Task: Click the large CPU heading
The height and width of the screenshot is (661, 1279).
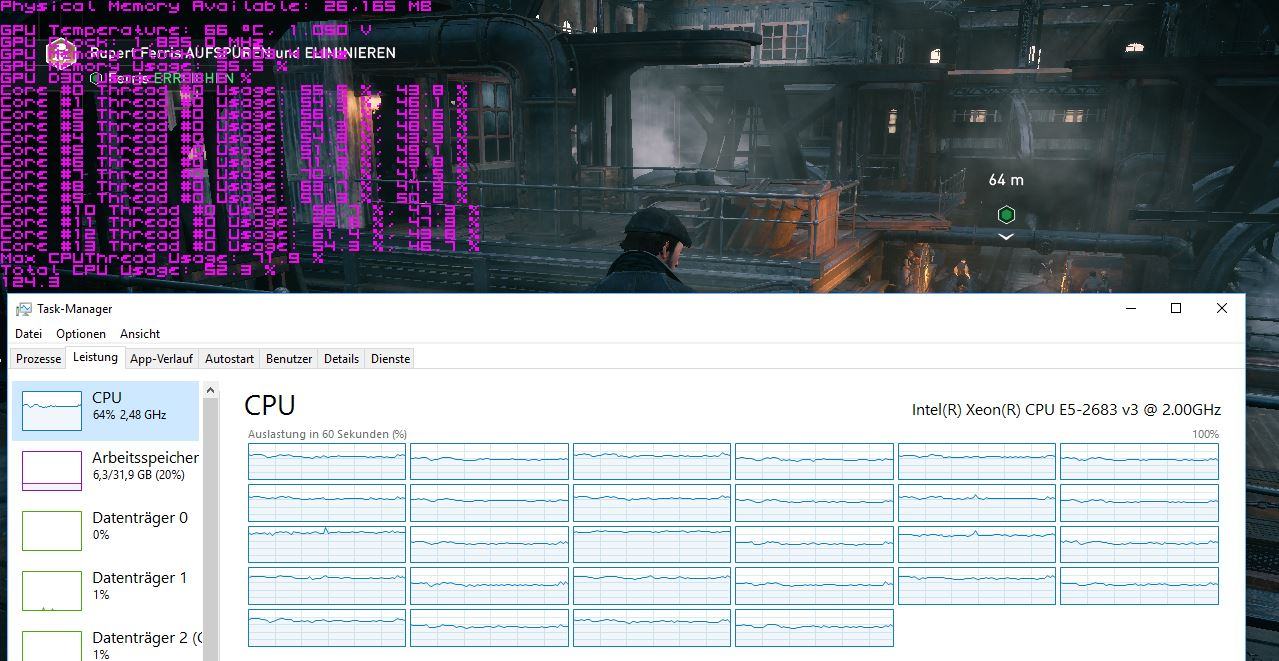Action: click(270, 405)
